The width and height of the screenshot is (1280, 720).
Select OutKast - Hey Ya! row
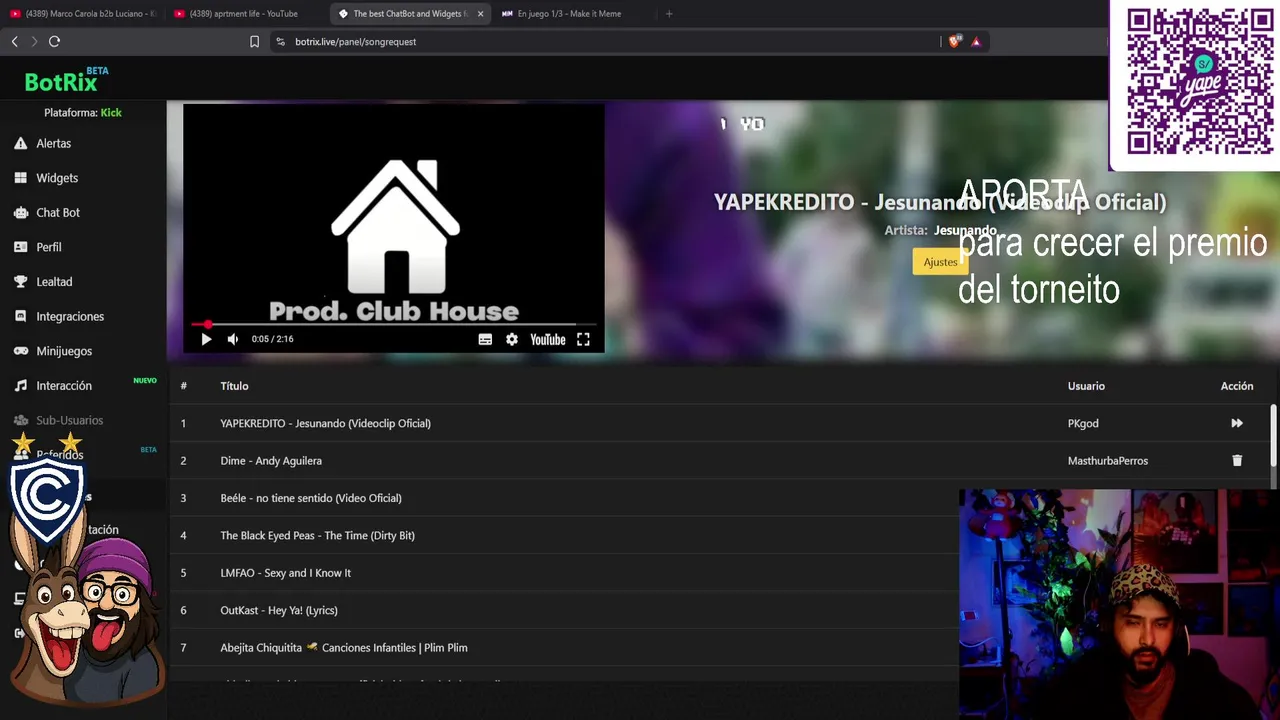point(564,610)
